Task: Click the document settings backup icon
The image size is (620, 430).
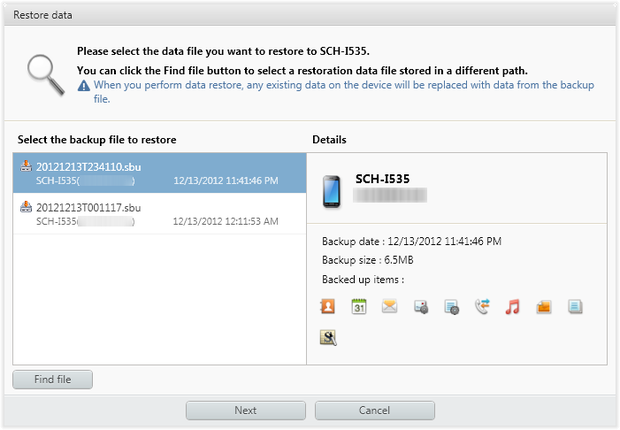Action: click(452, 307)
